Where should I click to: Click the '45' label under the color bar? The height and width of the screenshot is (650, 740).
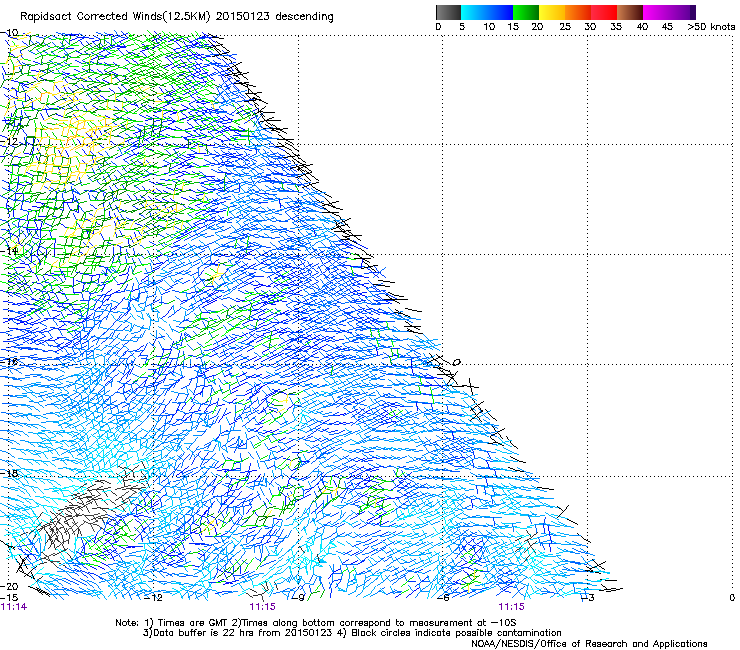[667, 27]
